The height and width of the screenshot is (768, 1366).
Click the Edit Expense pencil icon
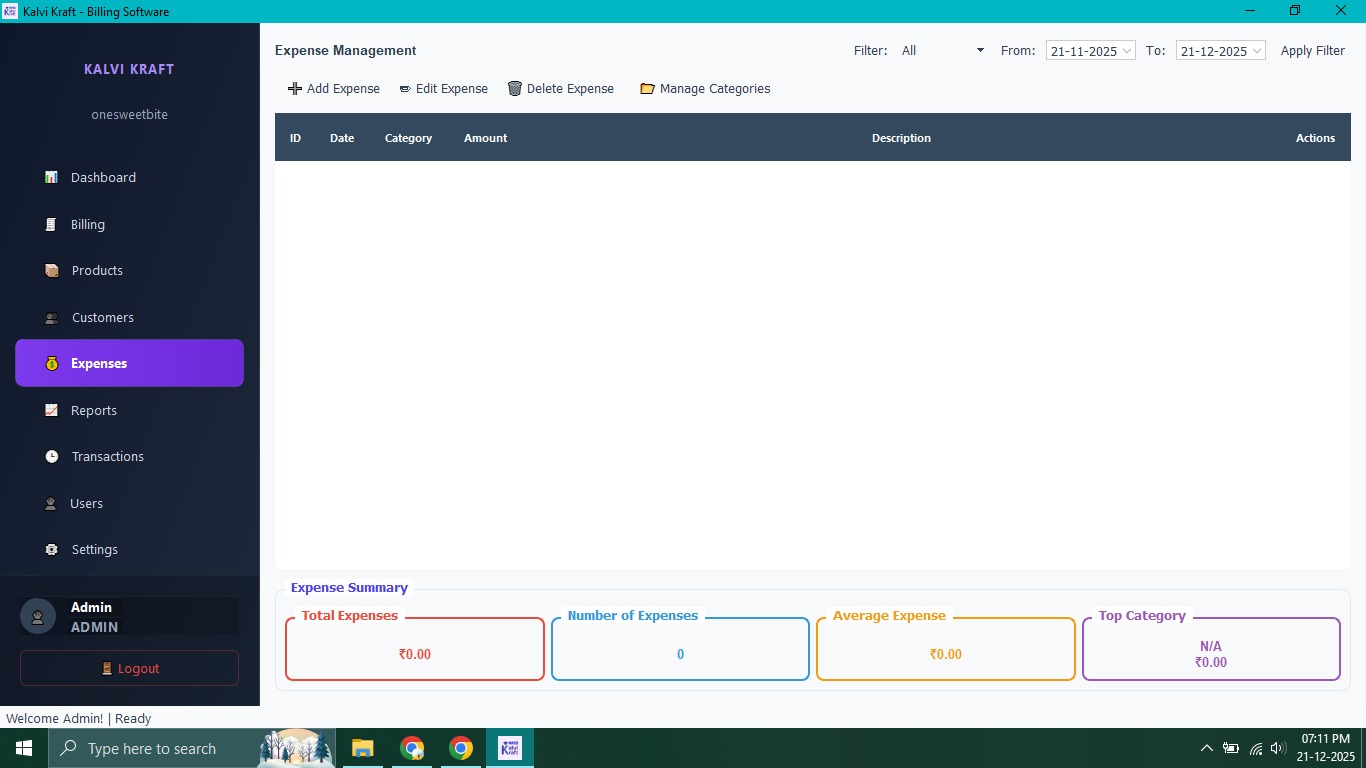coord(405,89)
